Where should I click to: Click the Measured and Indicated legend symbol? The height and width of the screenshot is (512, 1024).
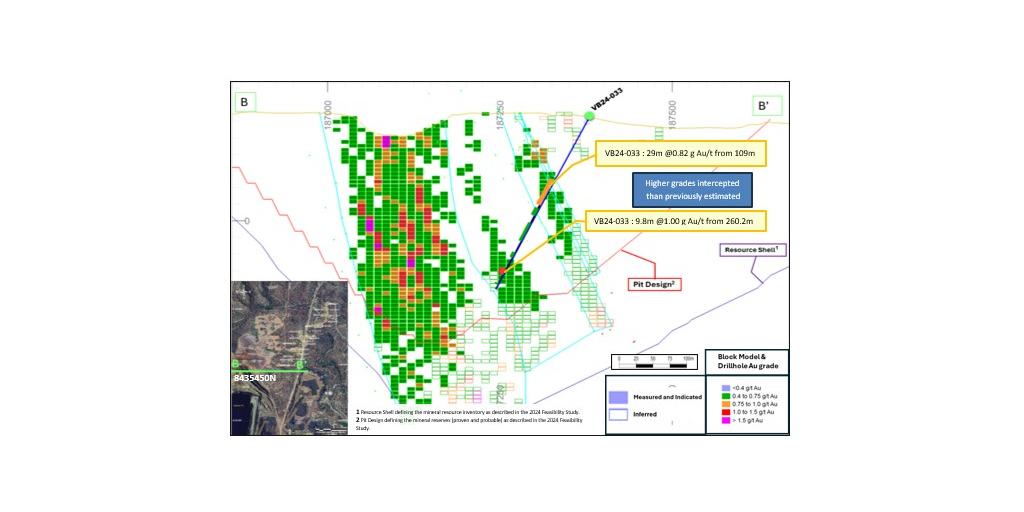pos(620,397)
